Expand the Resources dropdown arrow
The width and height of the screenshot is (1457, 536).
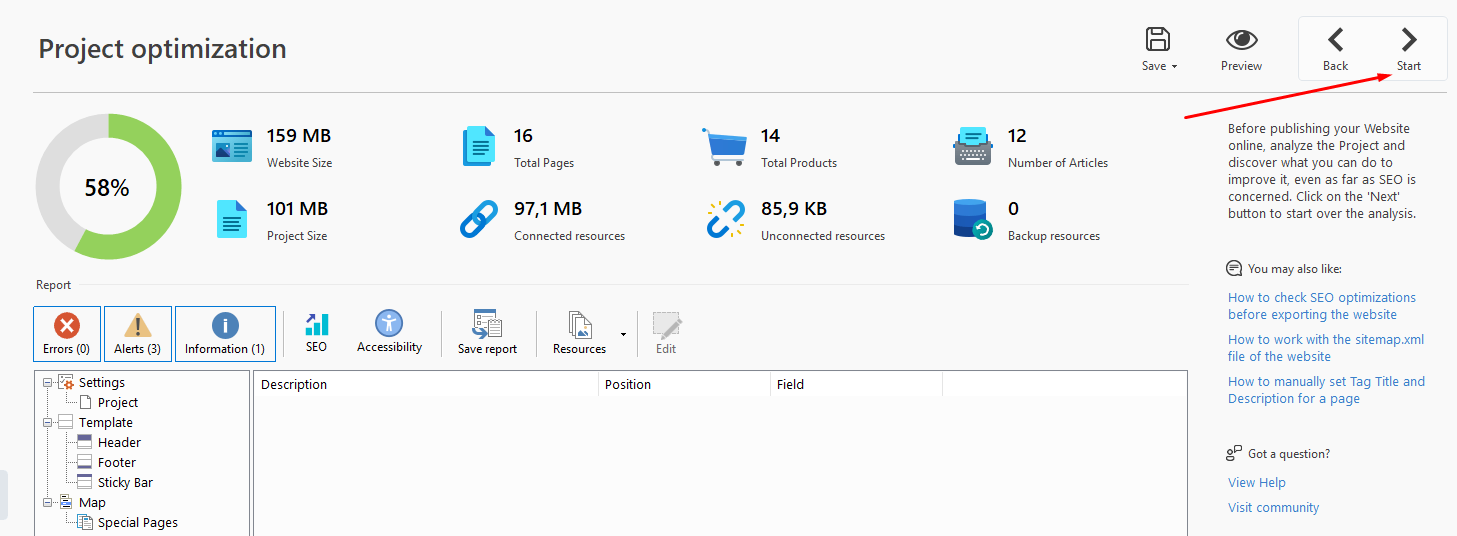(x=624, y=334)
